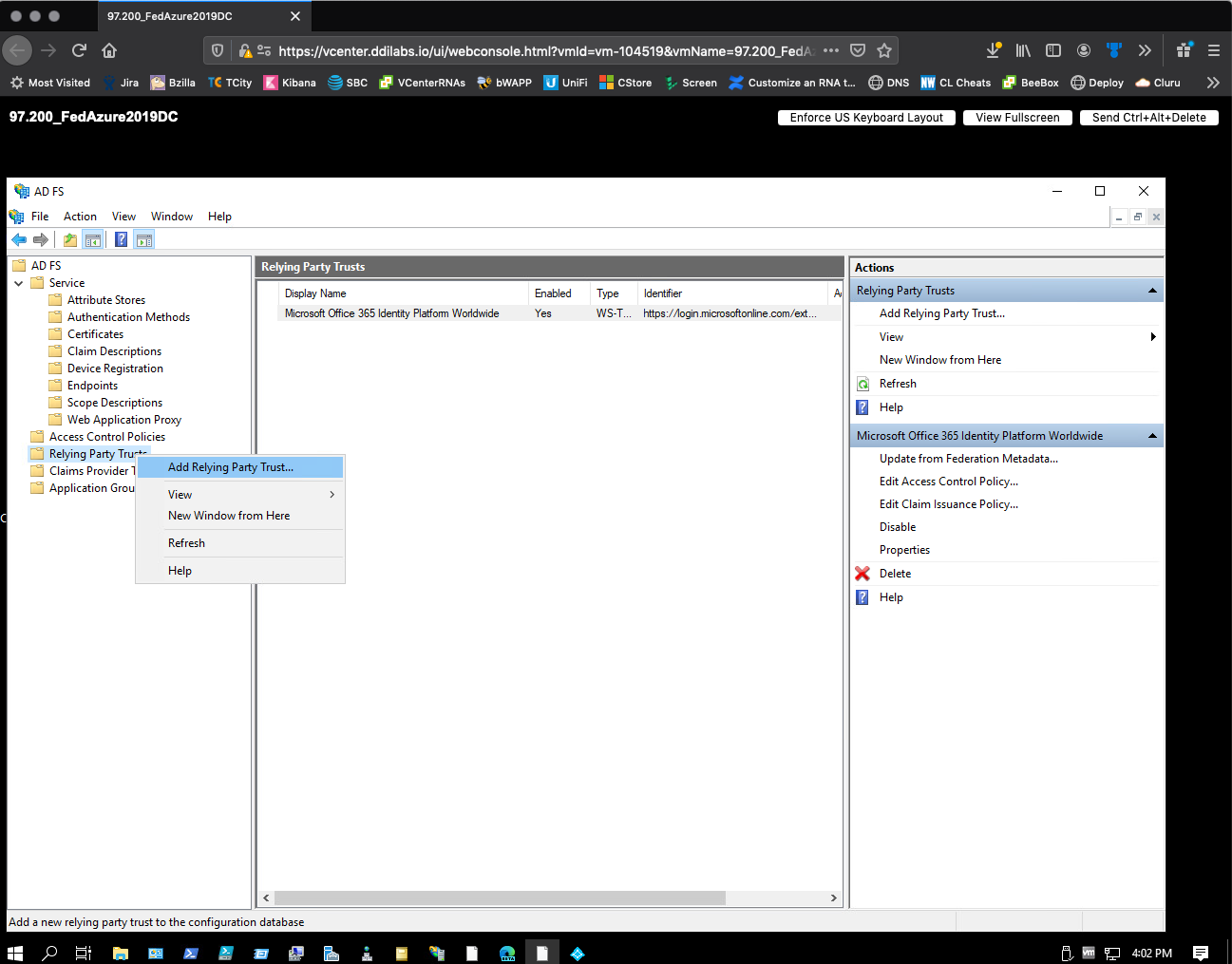Image resolution: width=1232 pixels, height=964 pixels.
Task: Open File Explorer from taskbar
Action: [121, 953]
